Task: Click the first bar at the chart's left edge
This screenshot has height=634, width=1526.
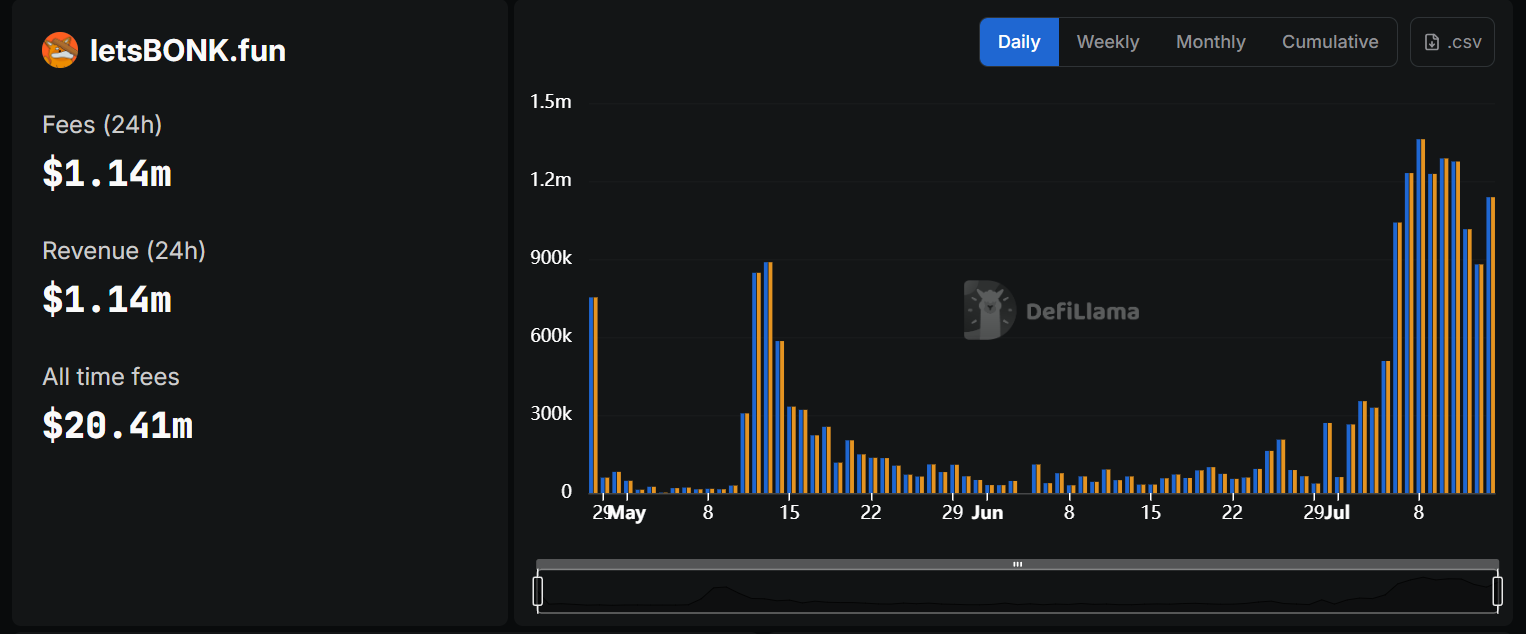Action: click(x=594, y=395)
